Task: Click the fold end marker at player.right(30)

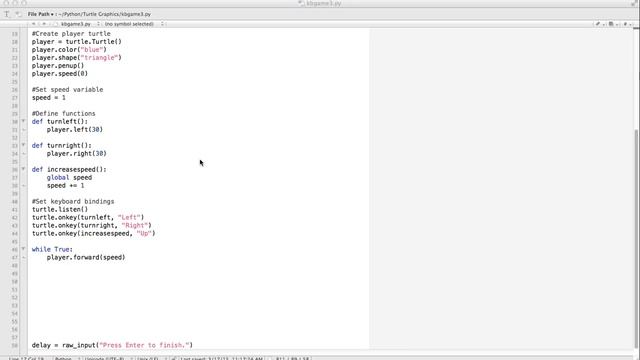Action: click(24, 153)
